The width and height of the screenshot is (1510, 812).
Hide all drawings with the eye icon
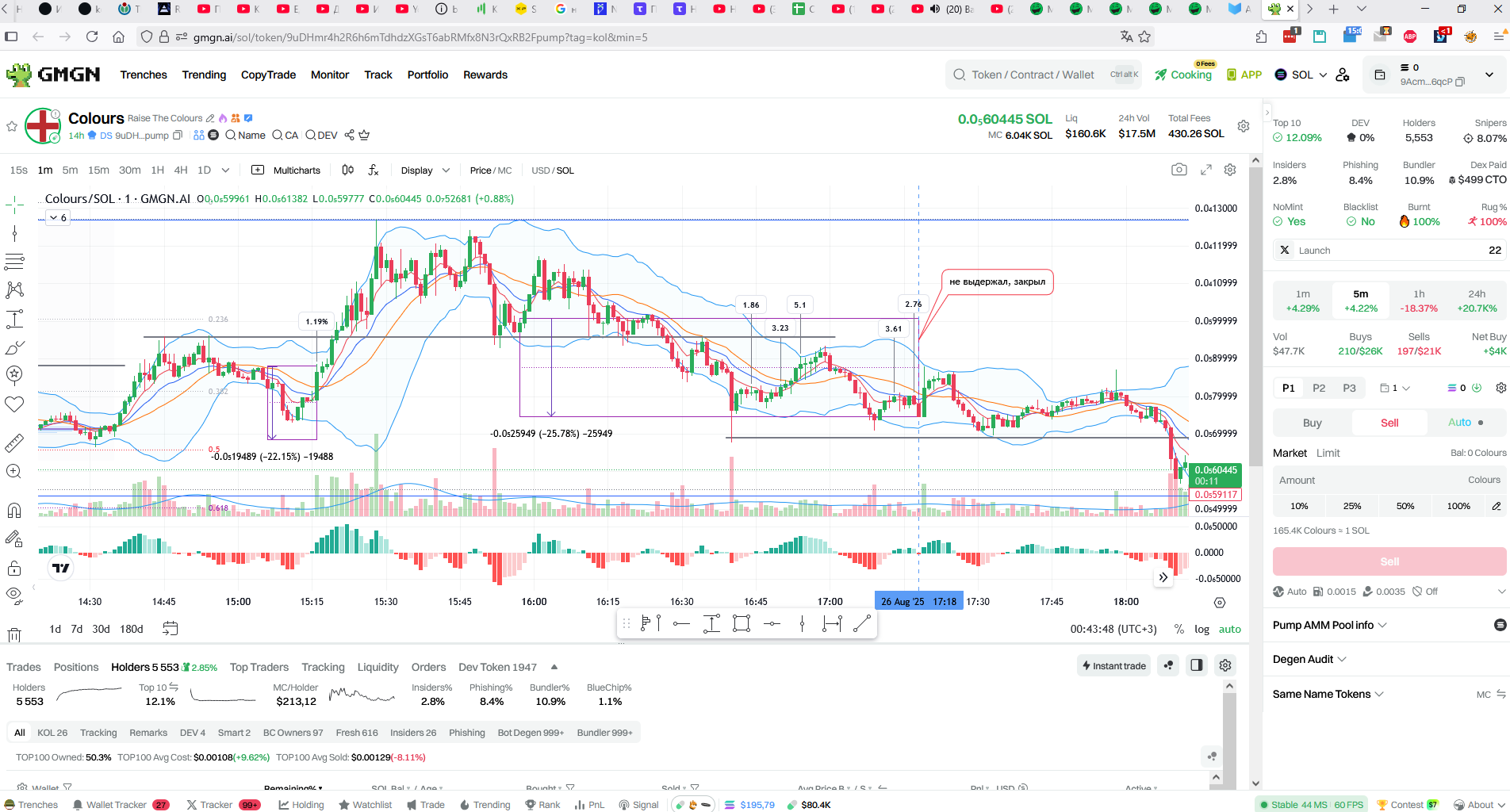[x=14, y=595]
